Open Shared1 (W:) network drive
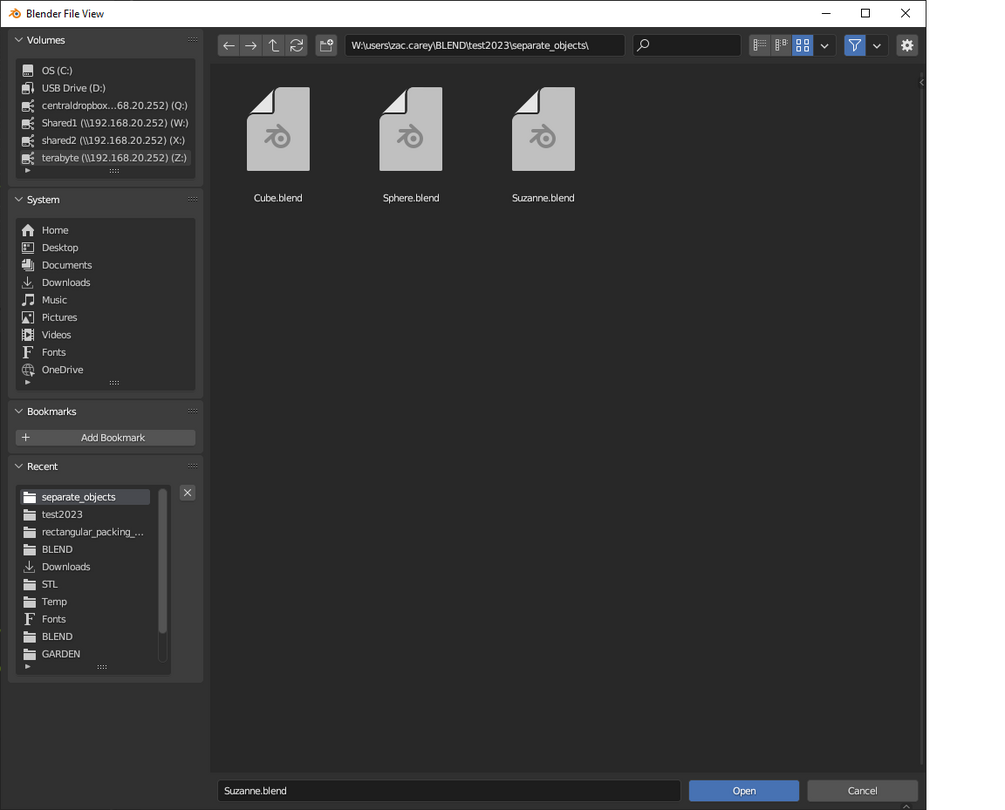Screen dimensions: 1005x810 coord(105,123)
